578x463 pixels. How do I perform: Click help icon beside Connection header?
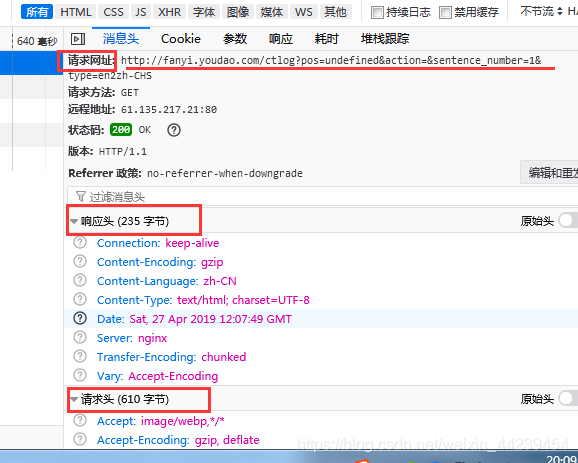(x=80, y=243)
